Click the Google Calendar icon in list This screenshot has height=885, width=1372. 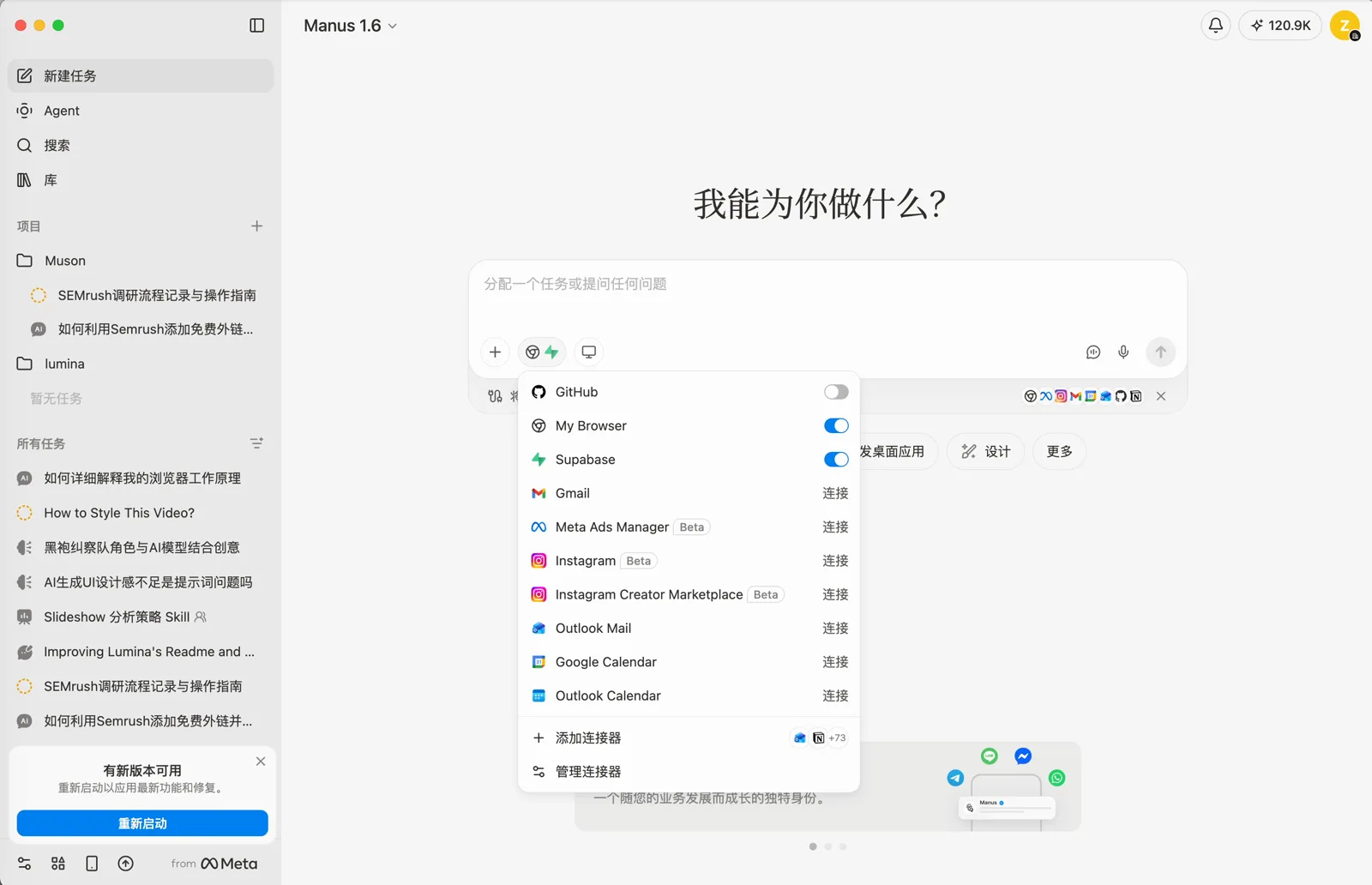pyautogui.click(x=539, y=662)
